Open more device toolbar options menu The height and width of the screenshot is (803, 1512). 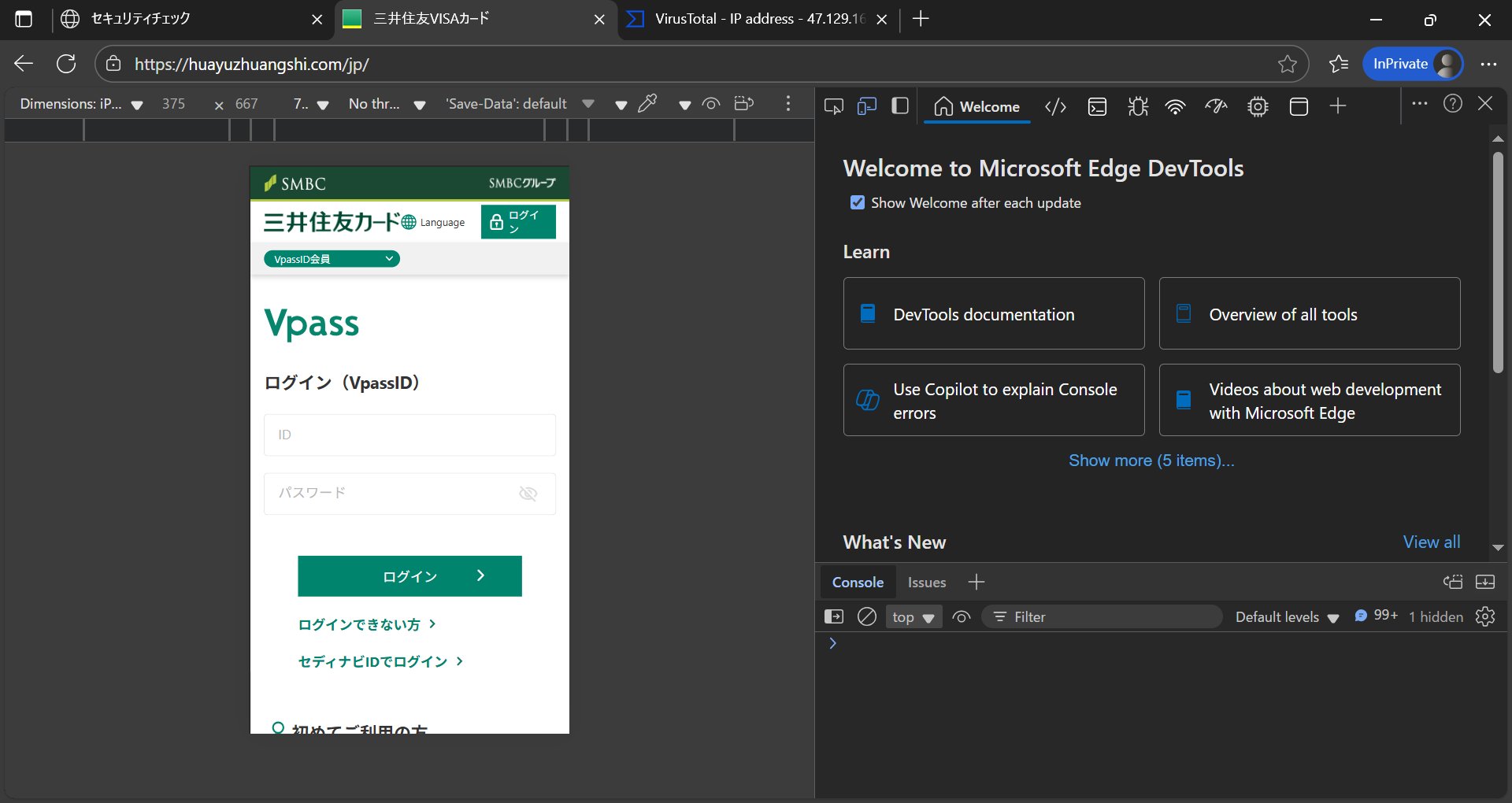tap(787, 103)
